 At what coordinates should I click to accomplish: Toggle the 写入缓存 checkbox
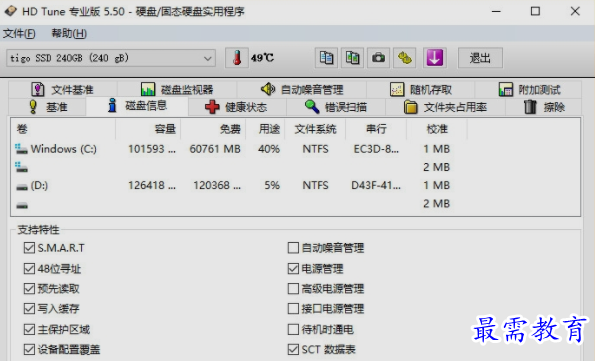[x=29, y=309]
